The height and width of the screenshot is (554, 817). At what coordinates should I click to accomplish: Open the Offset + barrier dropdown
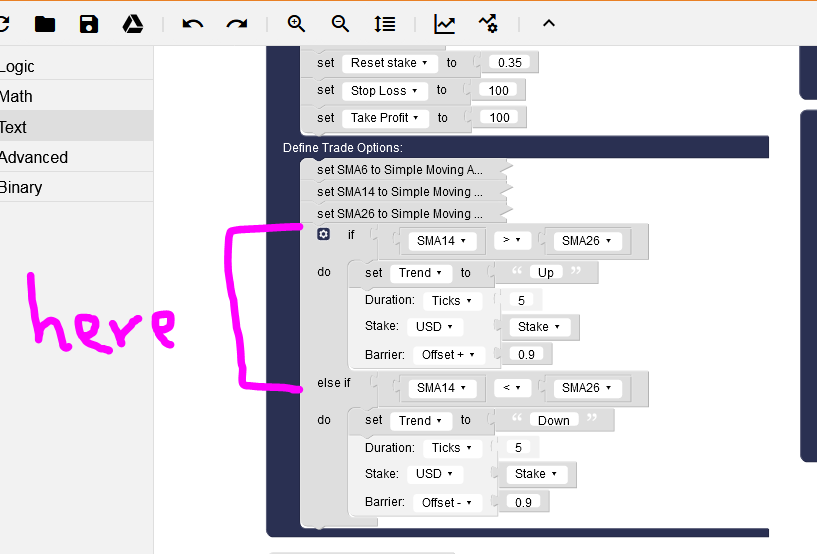pyautogui.click(x=448, y=355)
